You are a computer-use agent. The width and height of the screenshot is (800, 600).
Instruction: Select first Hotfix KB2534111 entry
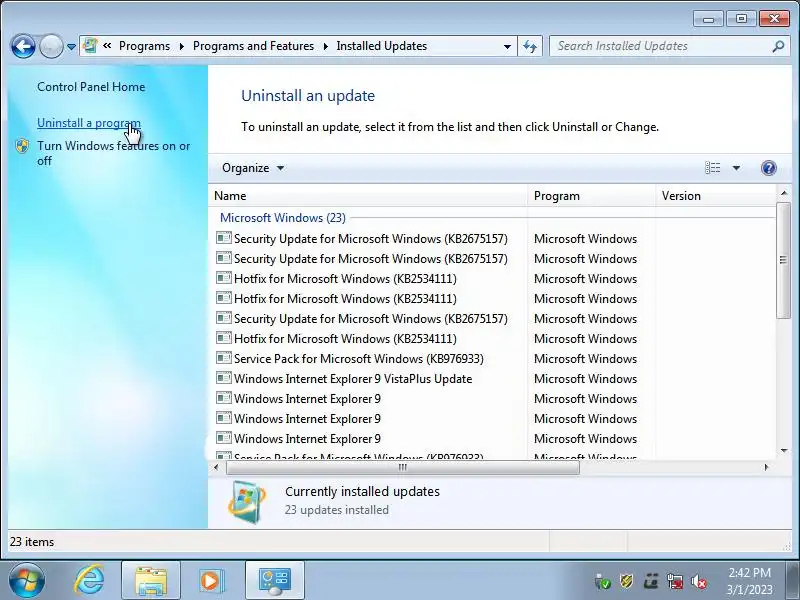click(345, 279)
